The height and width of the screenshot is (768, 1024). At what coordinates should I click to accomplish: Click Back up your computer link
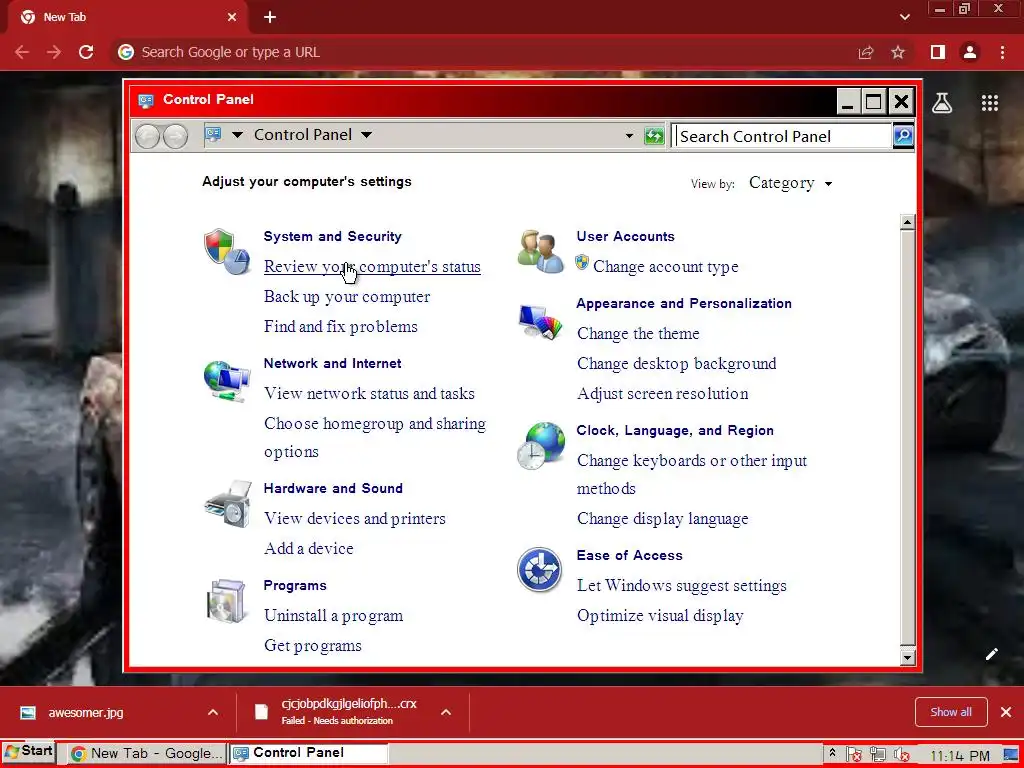coord(347,296)
